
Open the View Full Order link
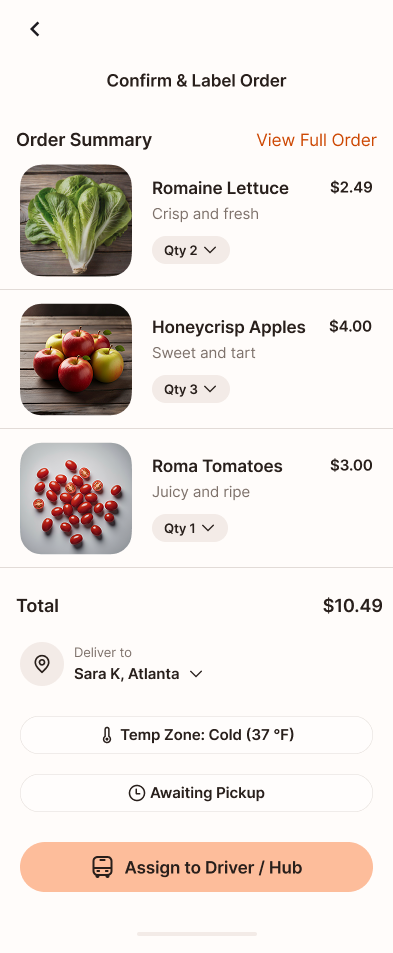(x=316, y=140)
